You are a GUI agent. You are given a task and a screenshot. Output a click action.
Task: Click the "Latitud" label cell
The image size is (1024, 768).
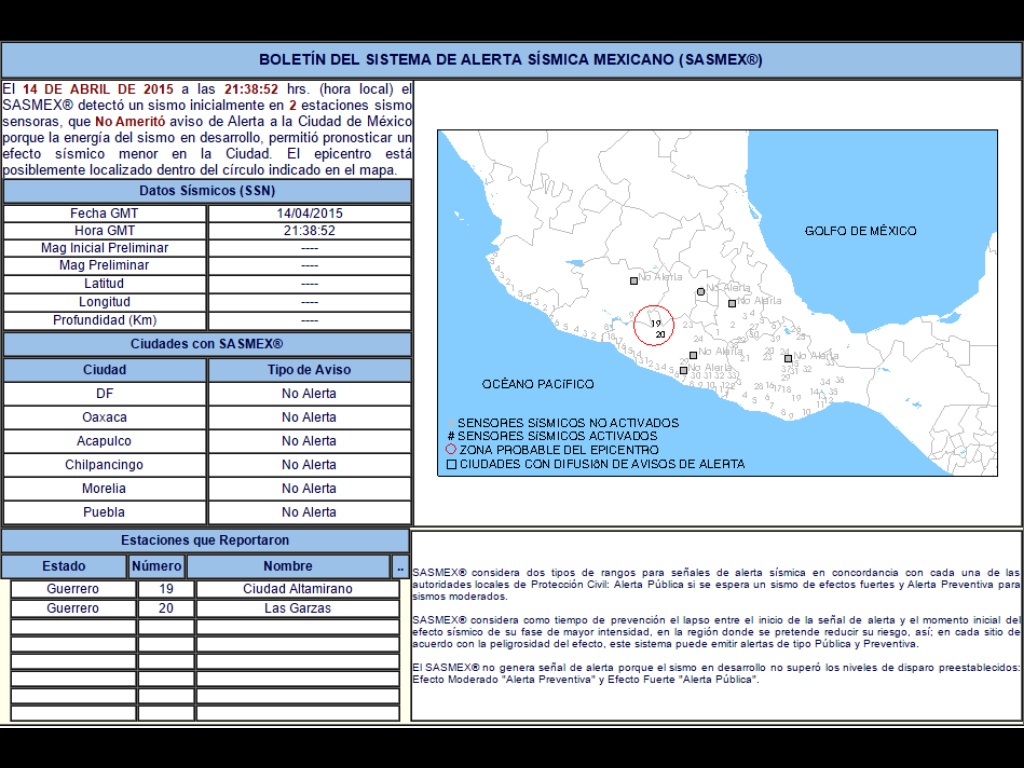point(104,283)
